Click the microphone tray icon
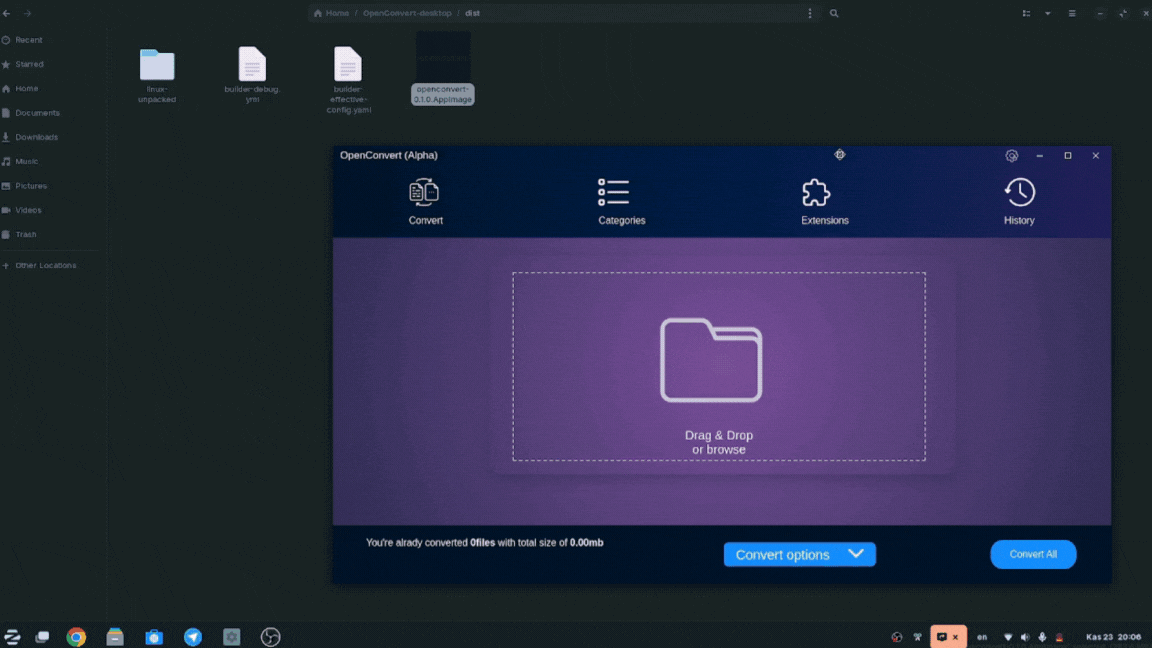 point(1042,637)
